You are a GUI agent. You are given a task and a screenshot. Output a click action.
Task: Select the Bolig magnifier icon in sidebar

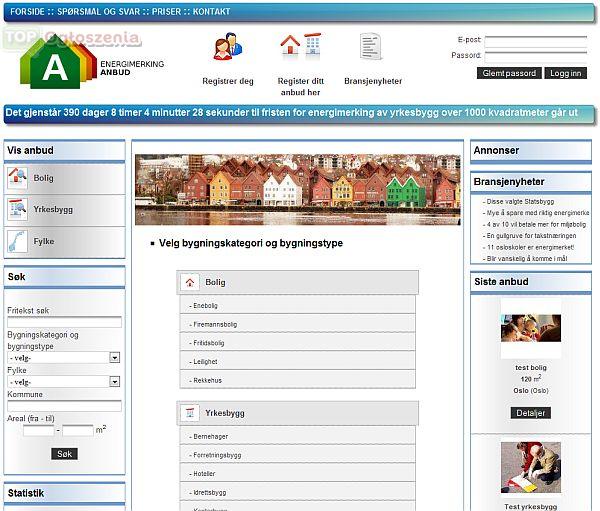(18, 178)
